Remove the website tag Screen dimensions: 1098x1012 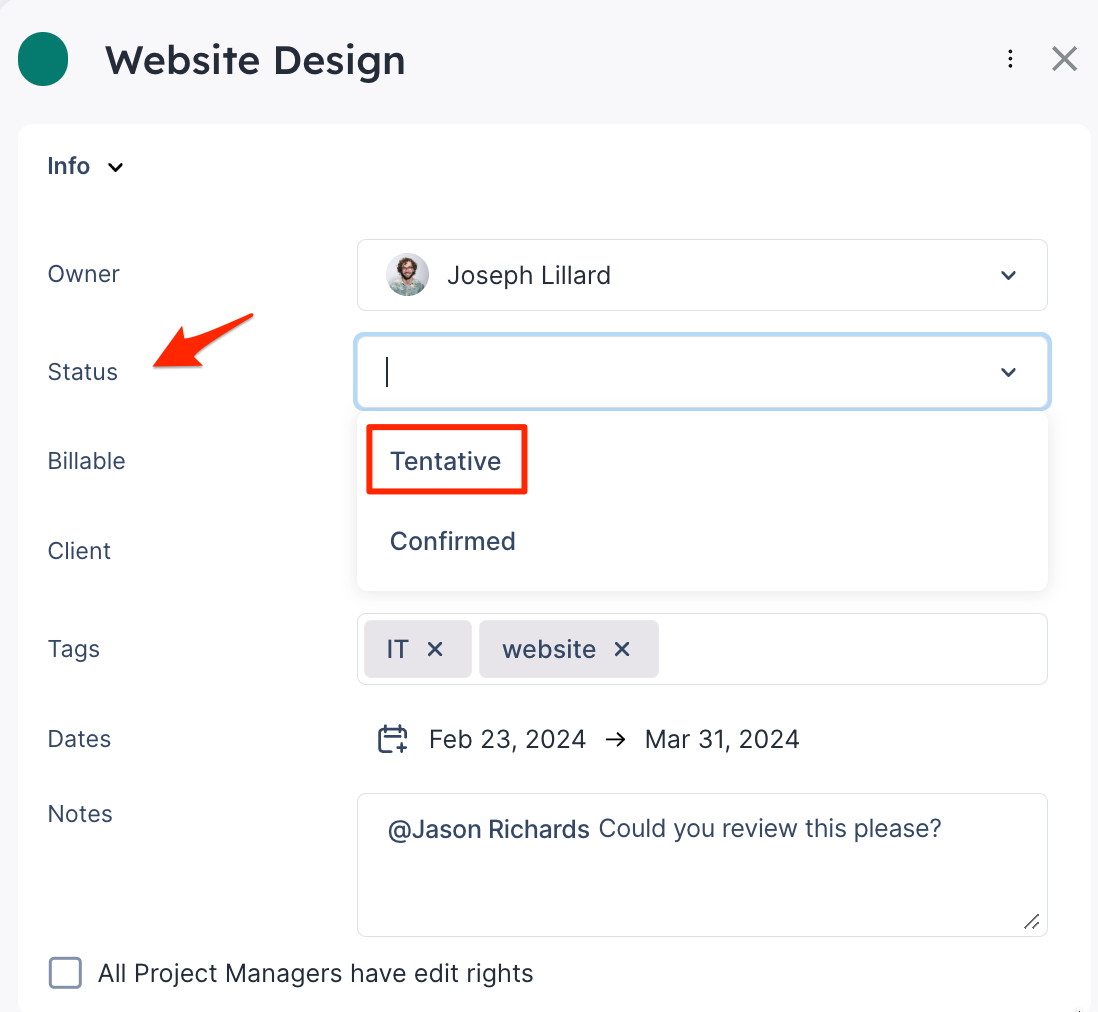point(622,649)
